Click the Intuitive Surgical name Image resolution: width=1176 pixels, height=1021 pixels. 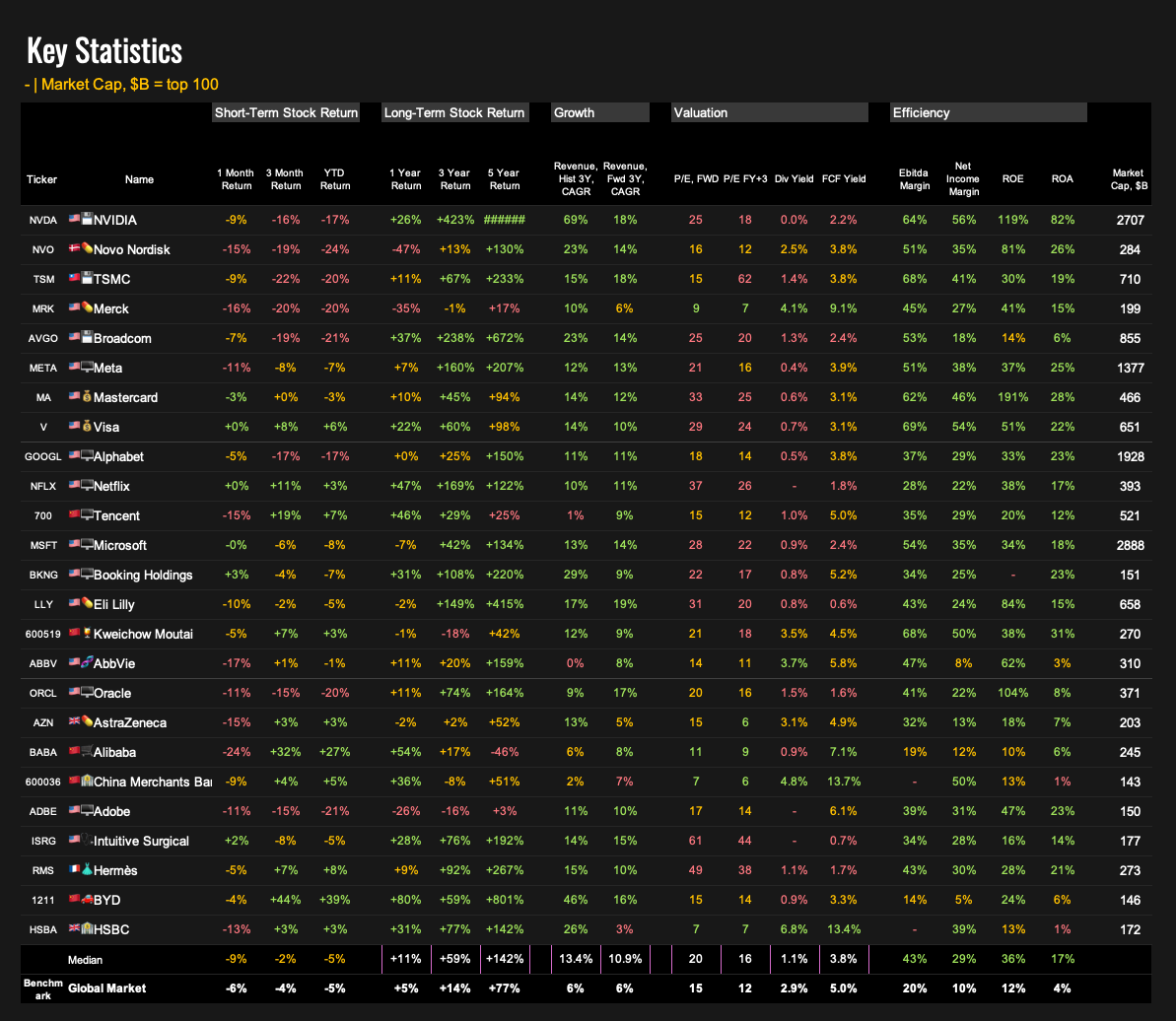[x=141, y=841]
